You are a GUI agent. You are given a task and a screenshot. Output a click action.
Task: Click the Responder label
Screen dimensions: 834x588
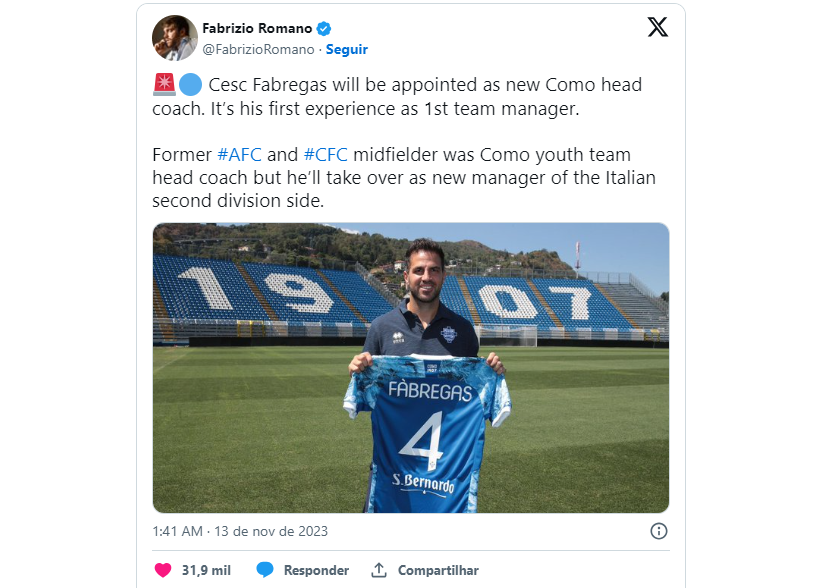coord(316,570)
